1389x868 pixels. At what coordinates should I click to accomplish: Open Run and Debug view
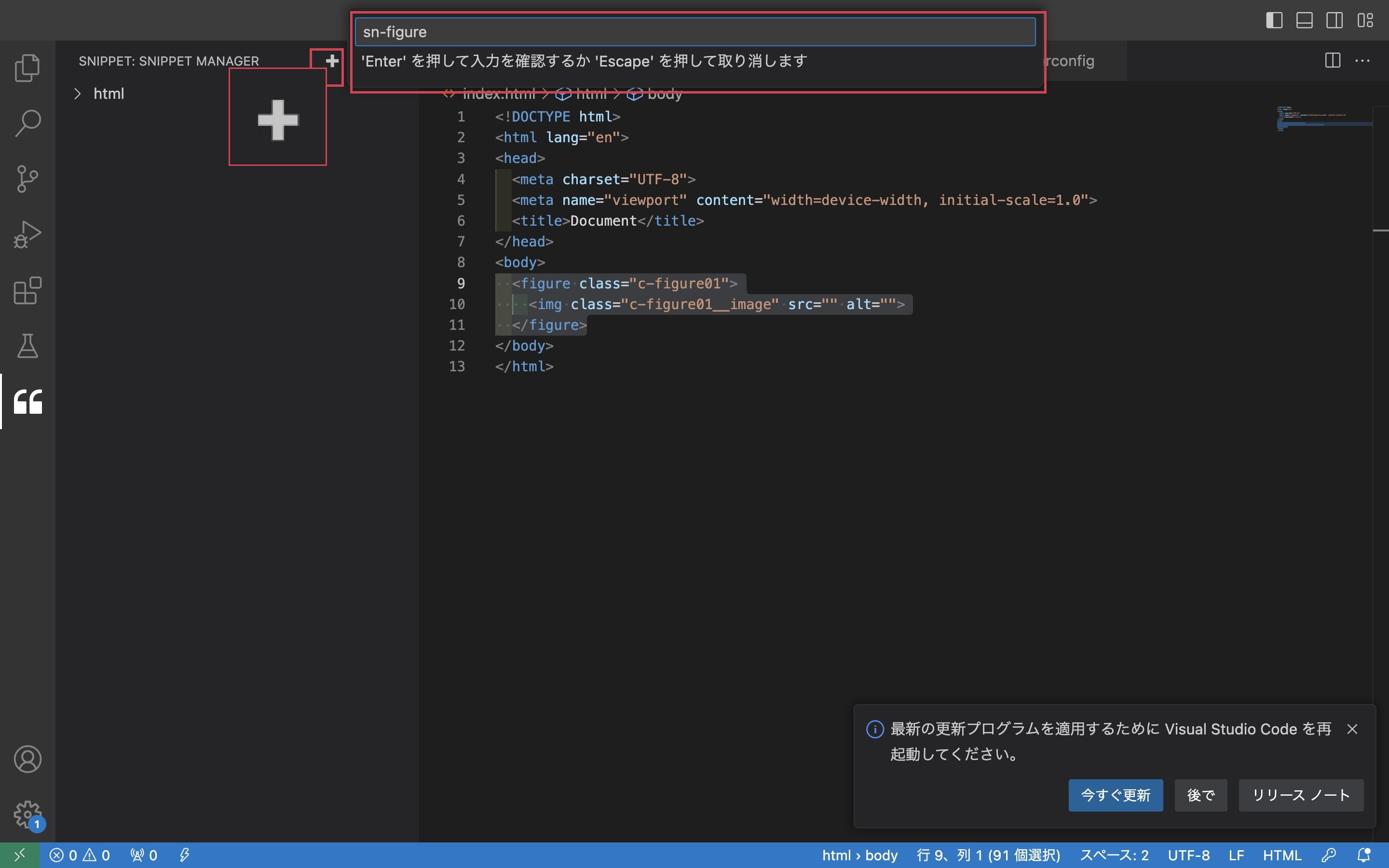(27, 234)
